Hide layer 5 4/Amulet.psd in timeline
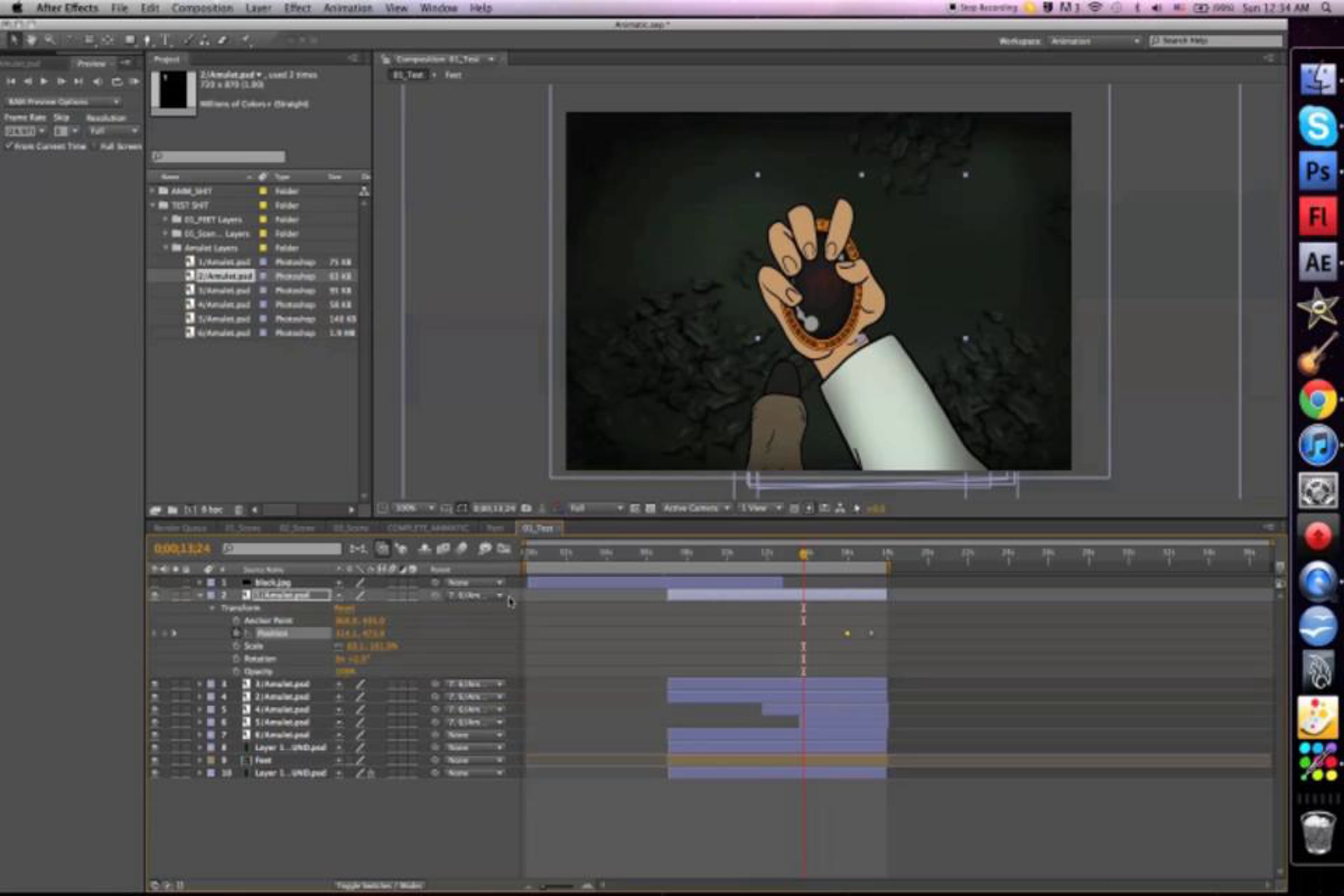 155,710
